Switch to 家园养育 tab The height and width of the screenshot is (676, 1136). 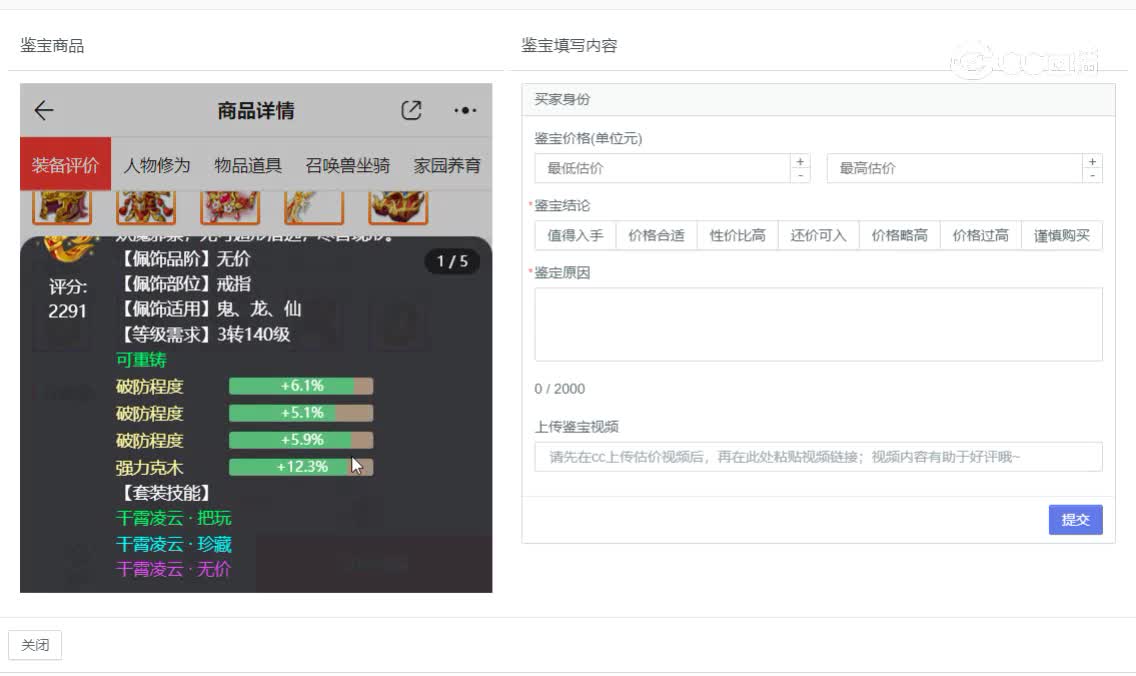point(447,165)
